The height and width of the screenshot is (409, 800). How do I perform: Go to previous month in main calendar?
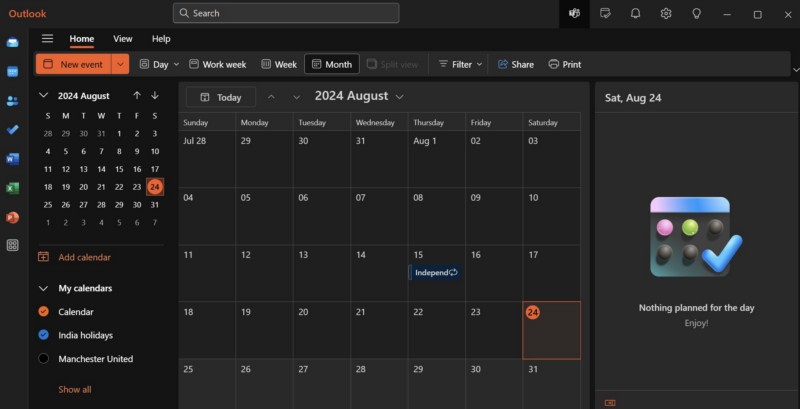click(271, 97)
